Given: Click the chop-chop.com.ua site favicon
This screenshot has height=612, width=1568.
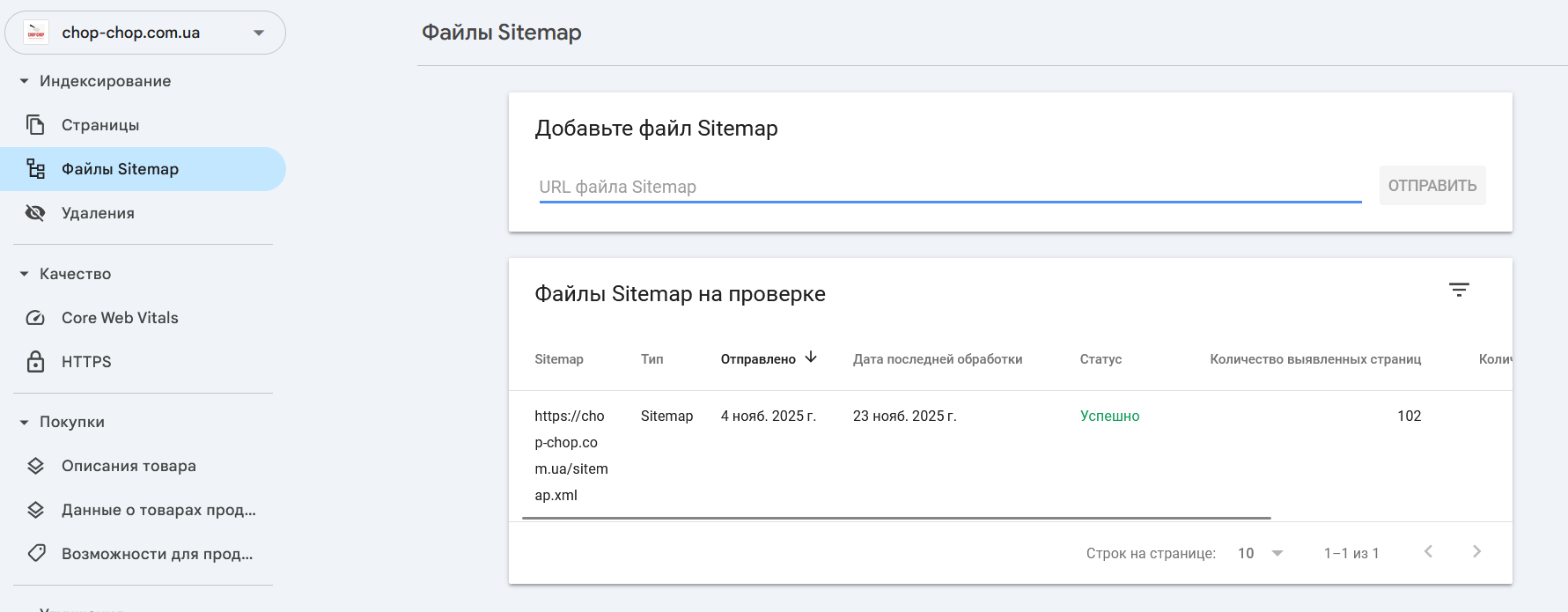Looking at the screenshot, I should (36, 33).
